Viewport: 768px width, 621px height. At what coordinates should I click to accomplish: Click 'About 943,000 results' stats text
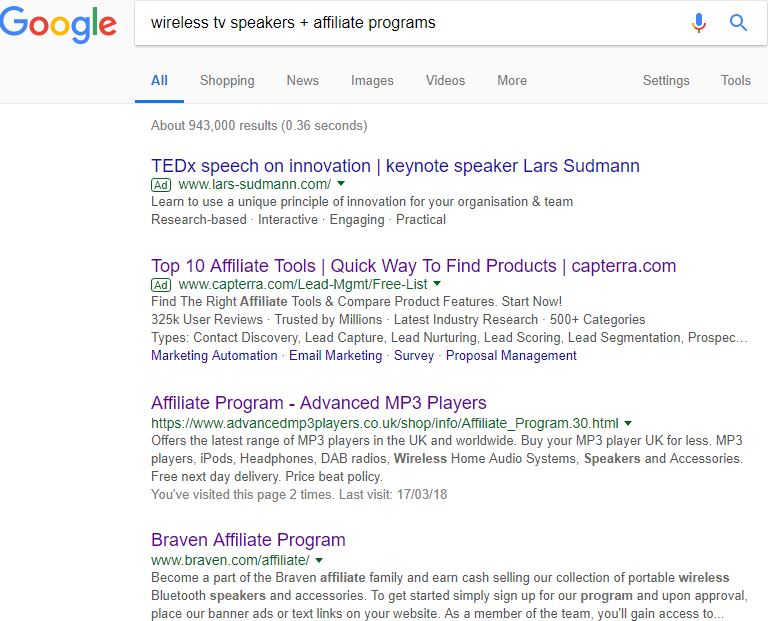259,126
